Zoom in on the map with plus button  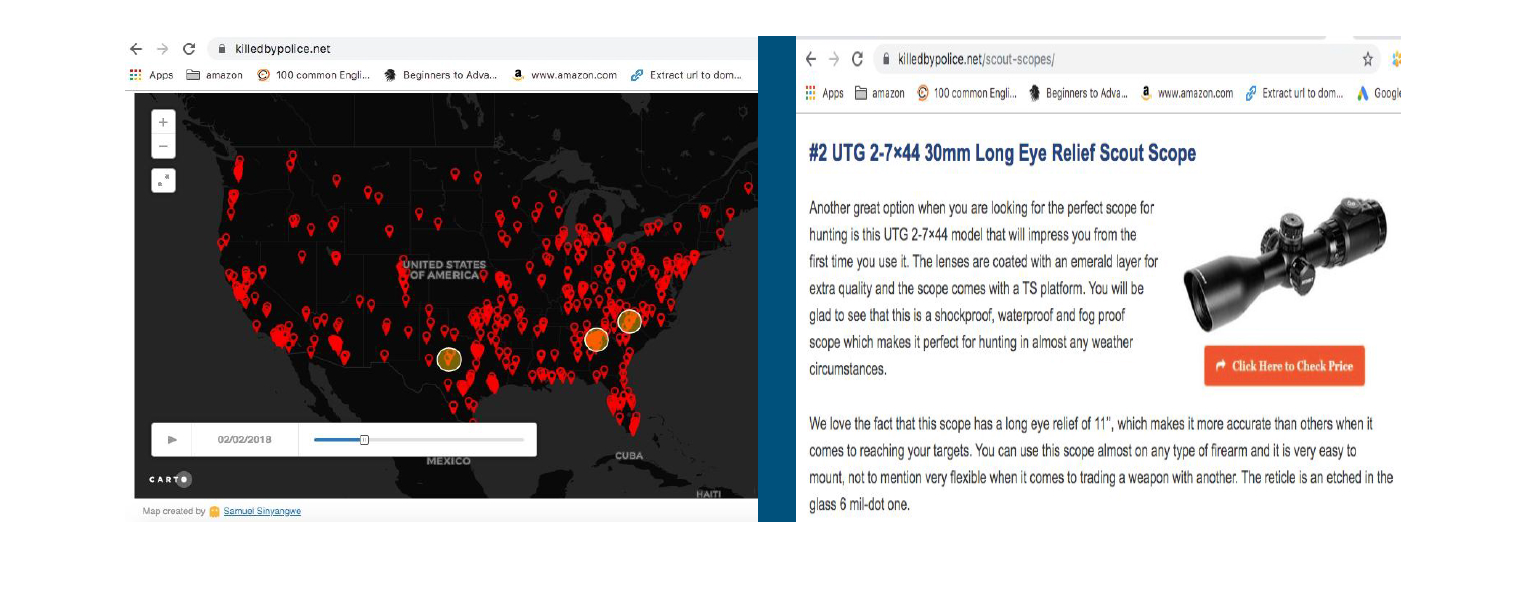coord(163,122)
